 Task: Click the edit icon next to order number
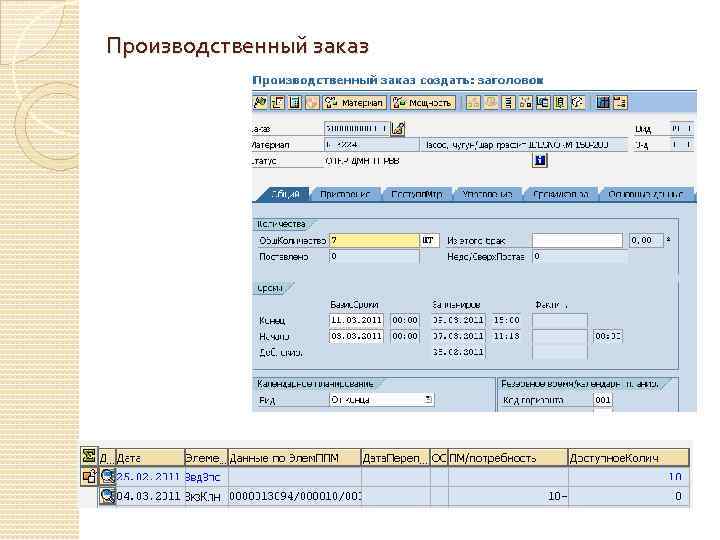398,129
